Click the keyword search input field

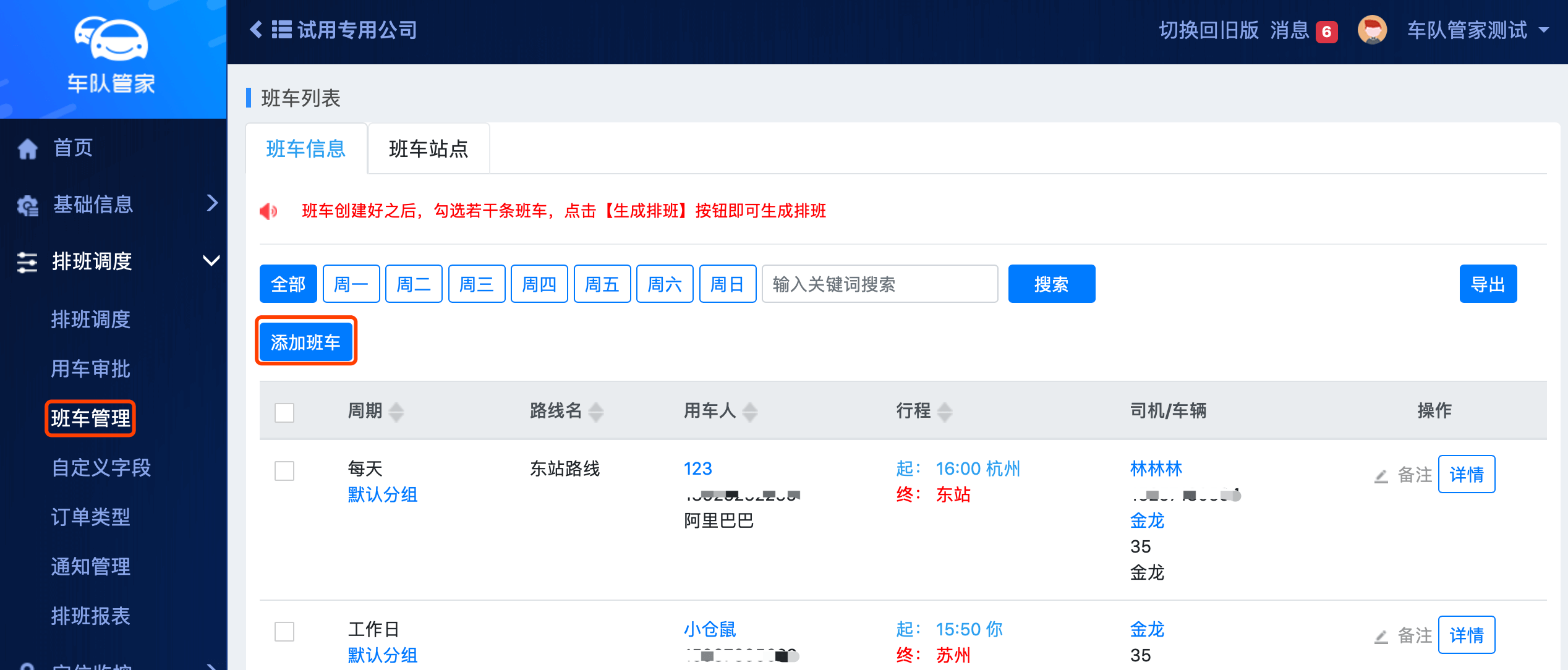click(x=879, y=284)
